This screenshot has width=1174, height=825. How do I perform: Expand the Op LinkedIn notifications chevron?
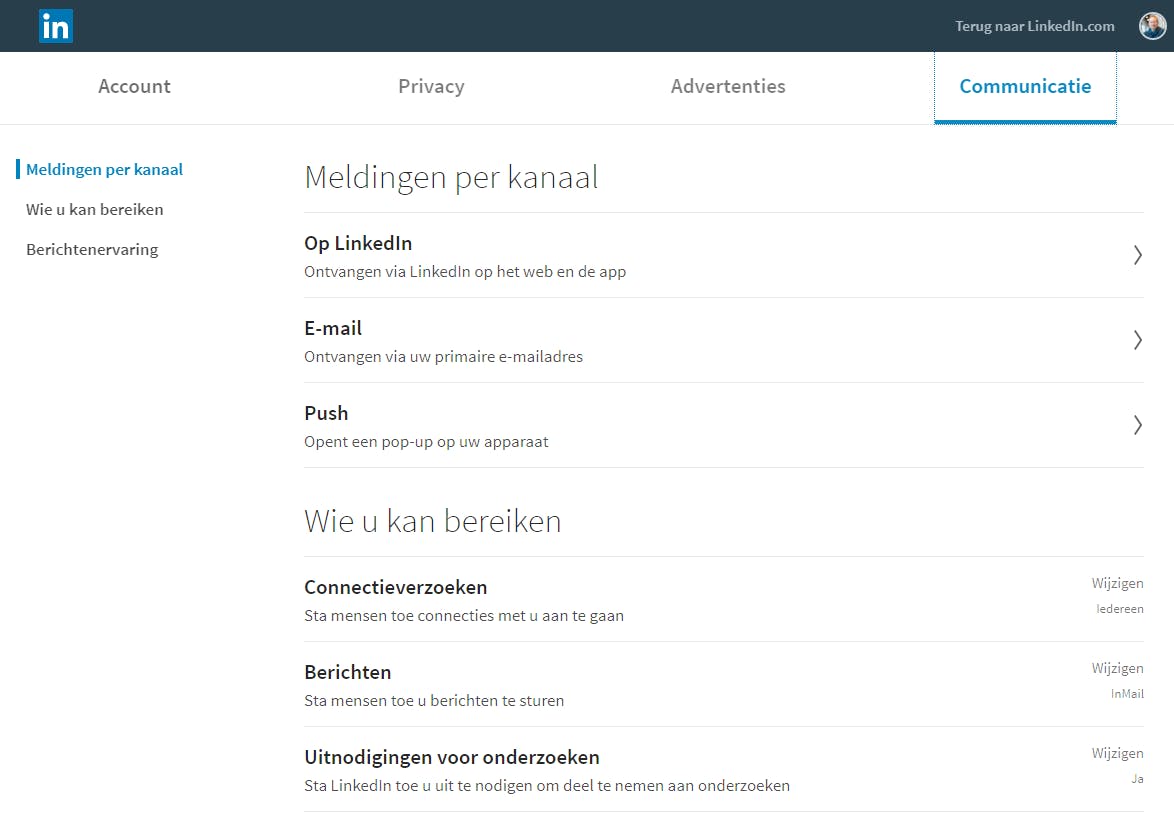(1137, 255)
